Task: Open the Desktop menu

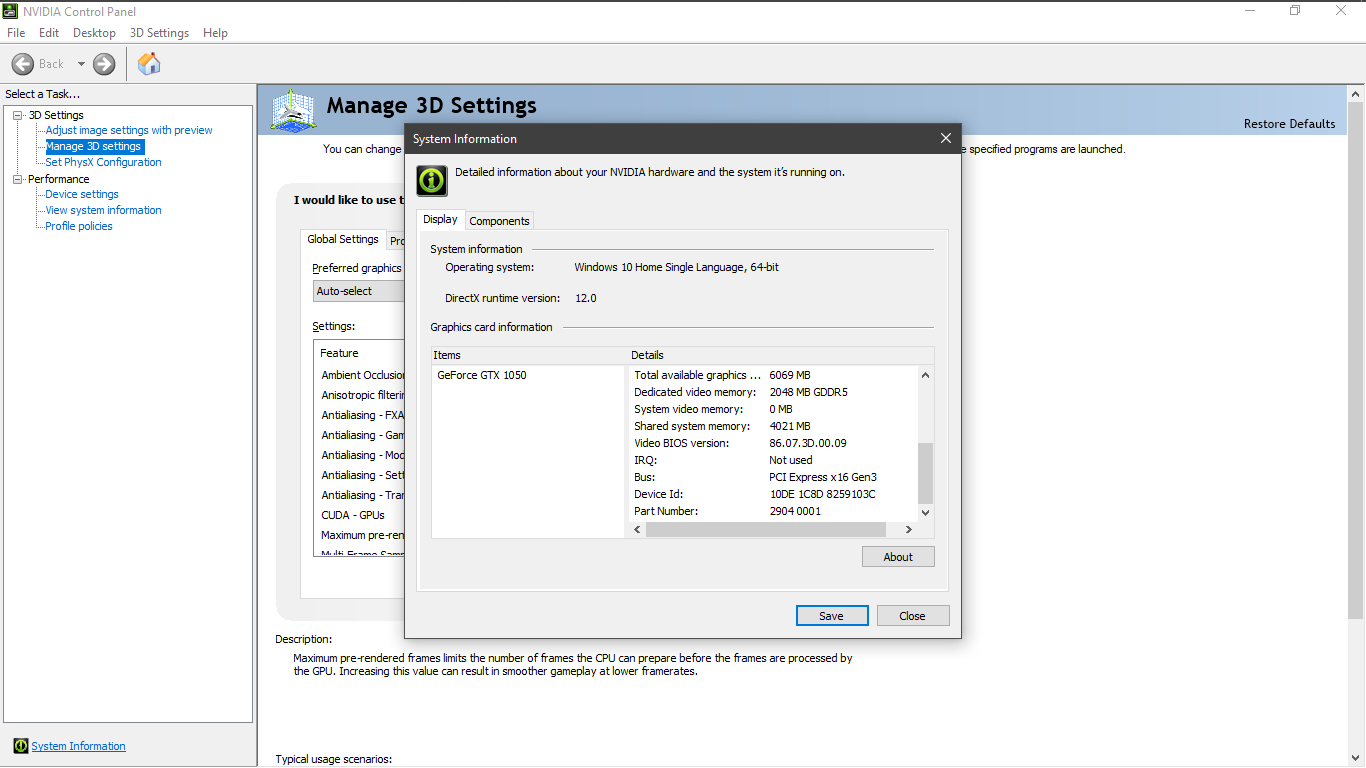Action: (x=95, y=33)
